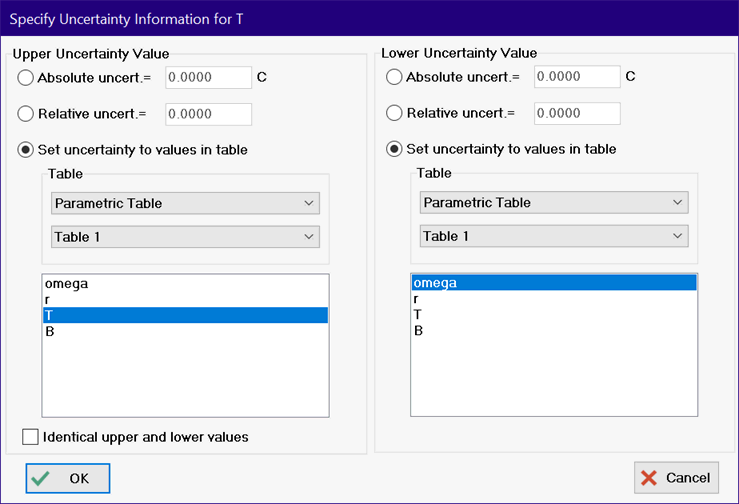Click upper Absolute uncertainty value field
The height and width of the screenshot is (504, 739).
coord(208,78)
